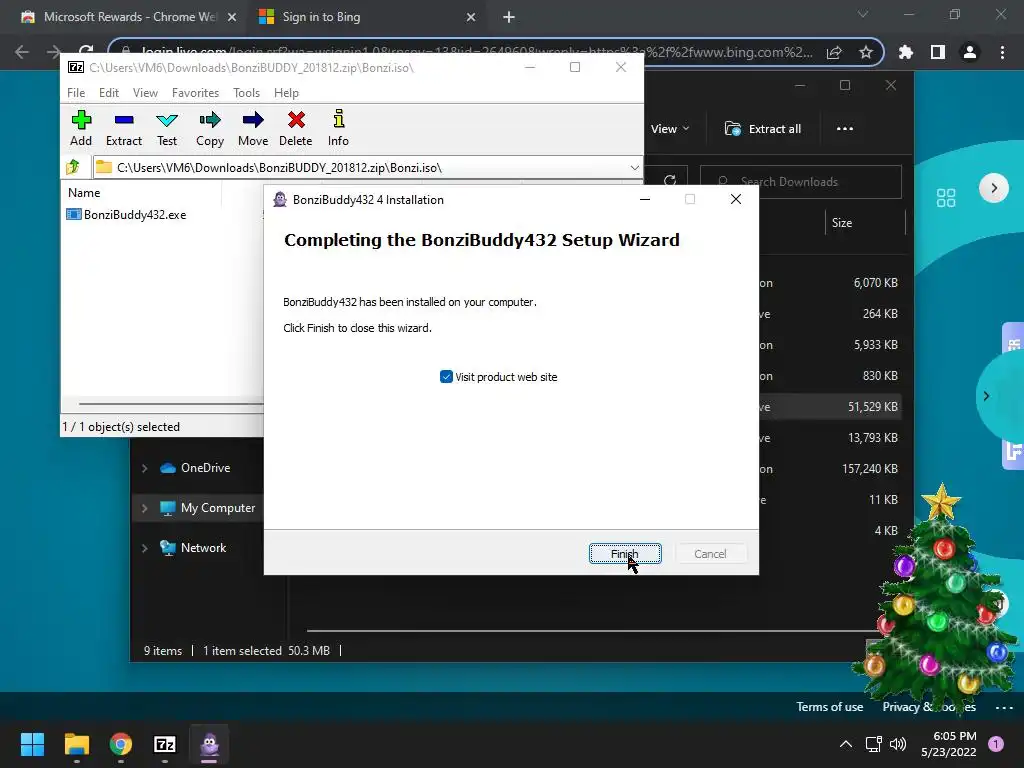Open 7-Zip File menu

click(x=76, y=93)
